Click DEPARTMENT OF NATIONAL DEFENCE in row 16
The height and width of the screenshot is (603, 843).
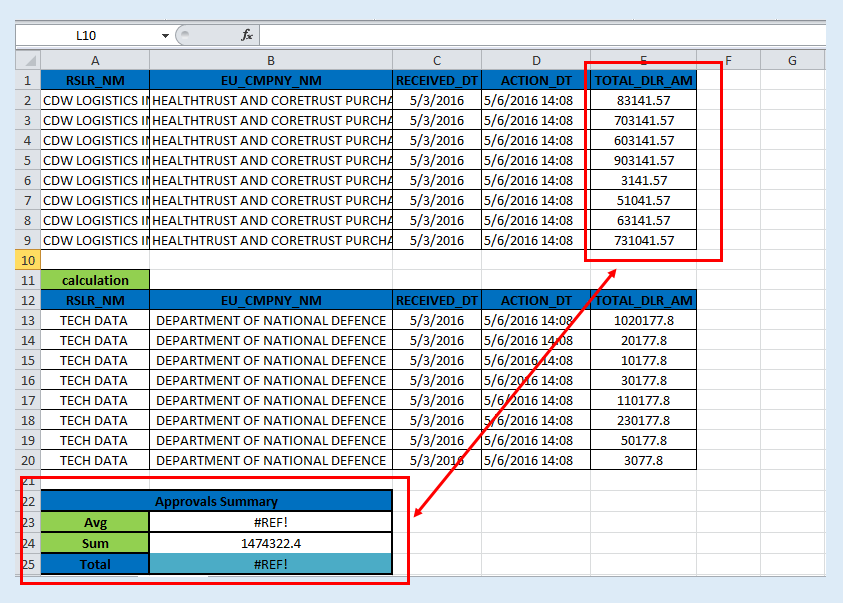(x=271, y=381)
